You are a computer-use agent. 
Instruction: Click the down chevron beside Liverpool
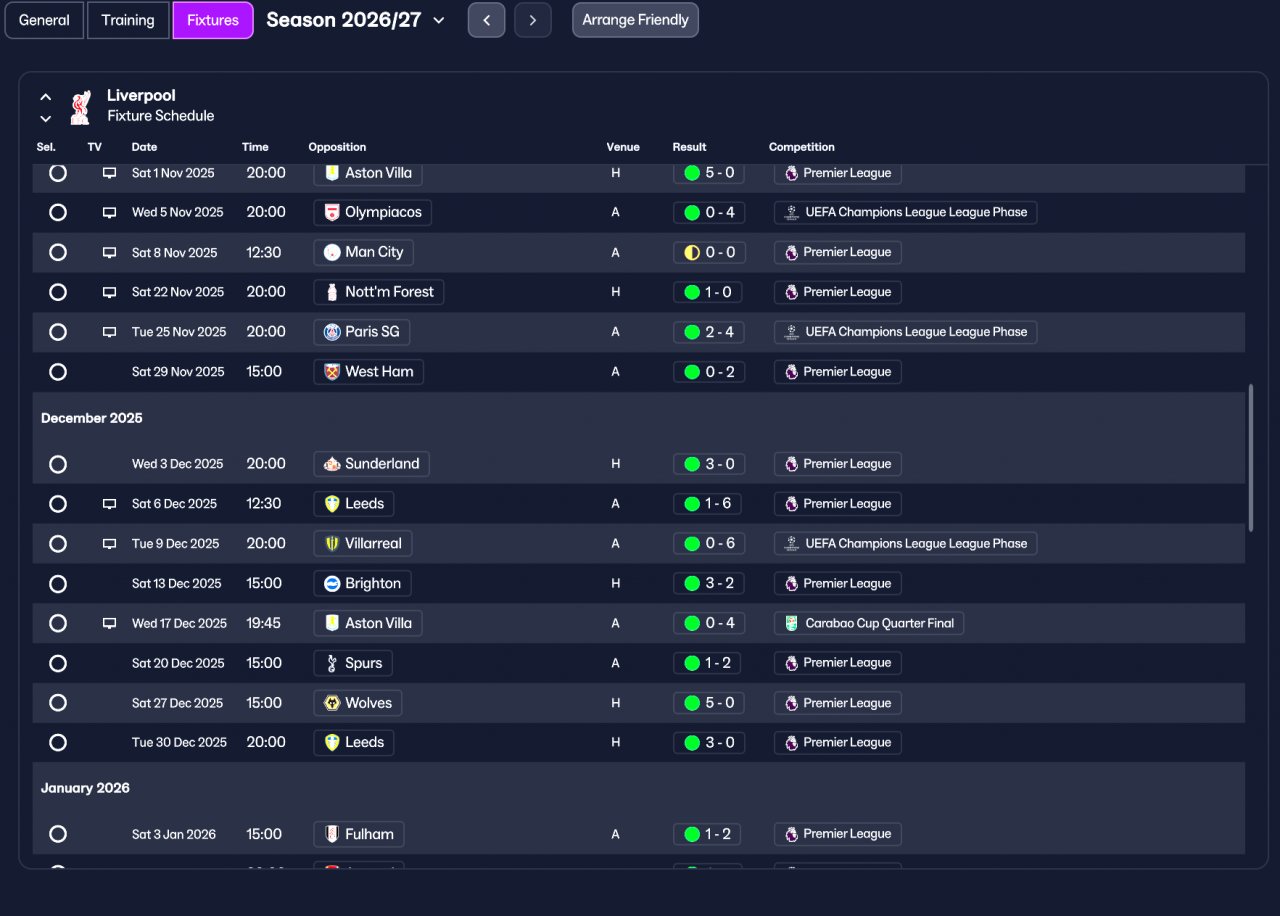pyautogui.click(x=46, y=118)
